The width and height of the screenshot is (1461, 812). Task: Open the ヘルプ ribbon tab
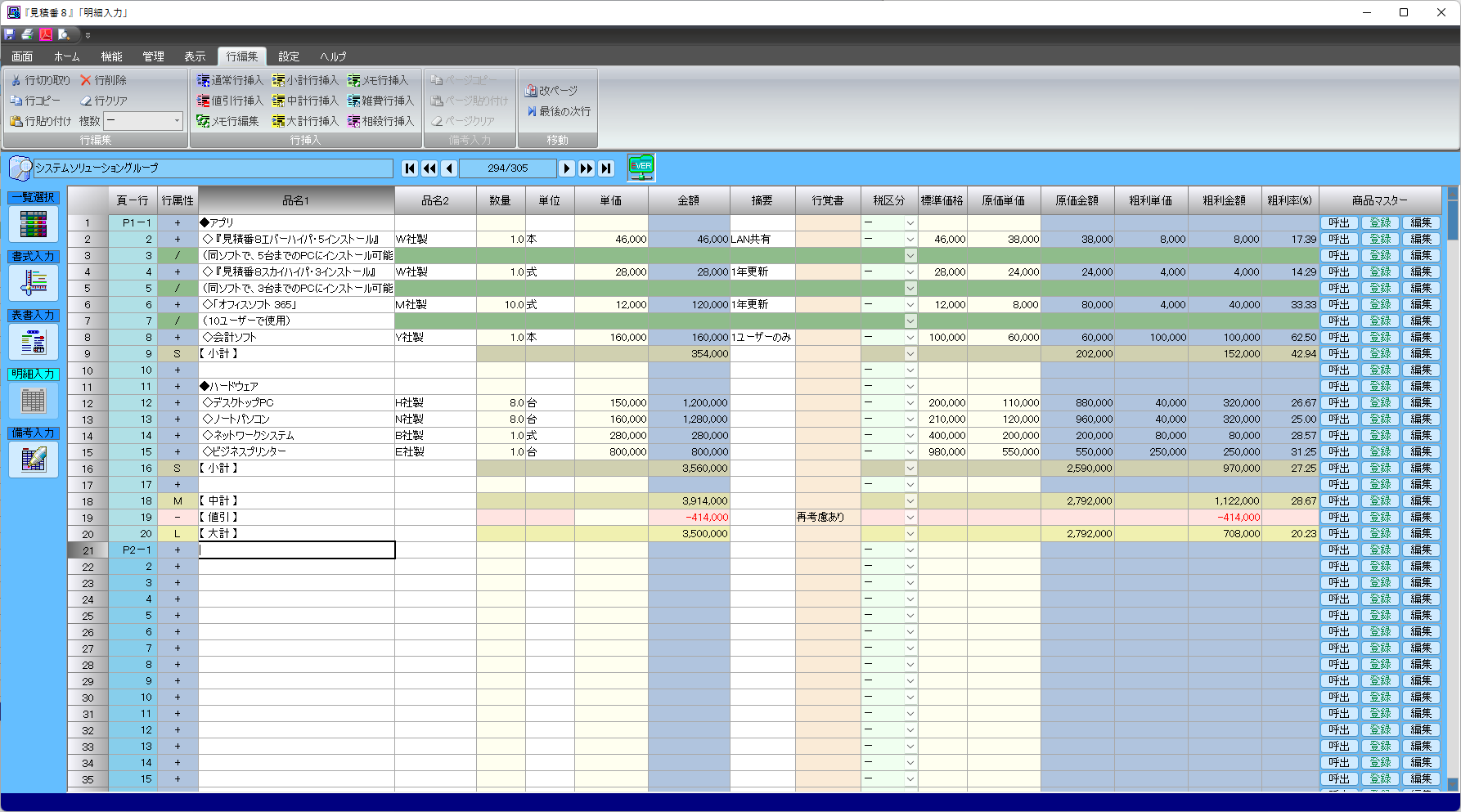click(333, 56)
